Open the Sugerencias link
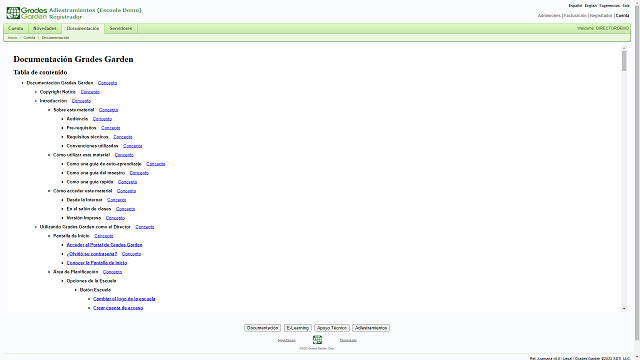This screenshot has height=360, width=640. 609,6
